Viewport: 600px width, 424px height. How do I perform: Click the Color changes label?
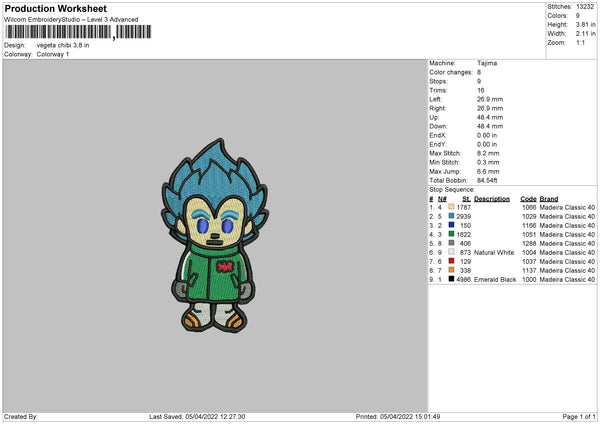coord(451,72)
